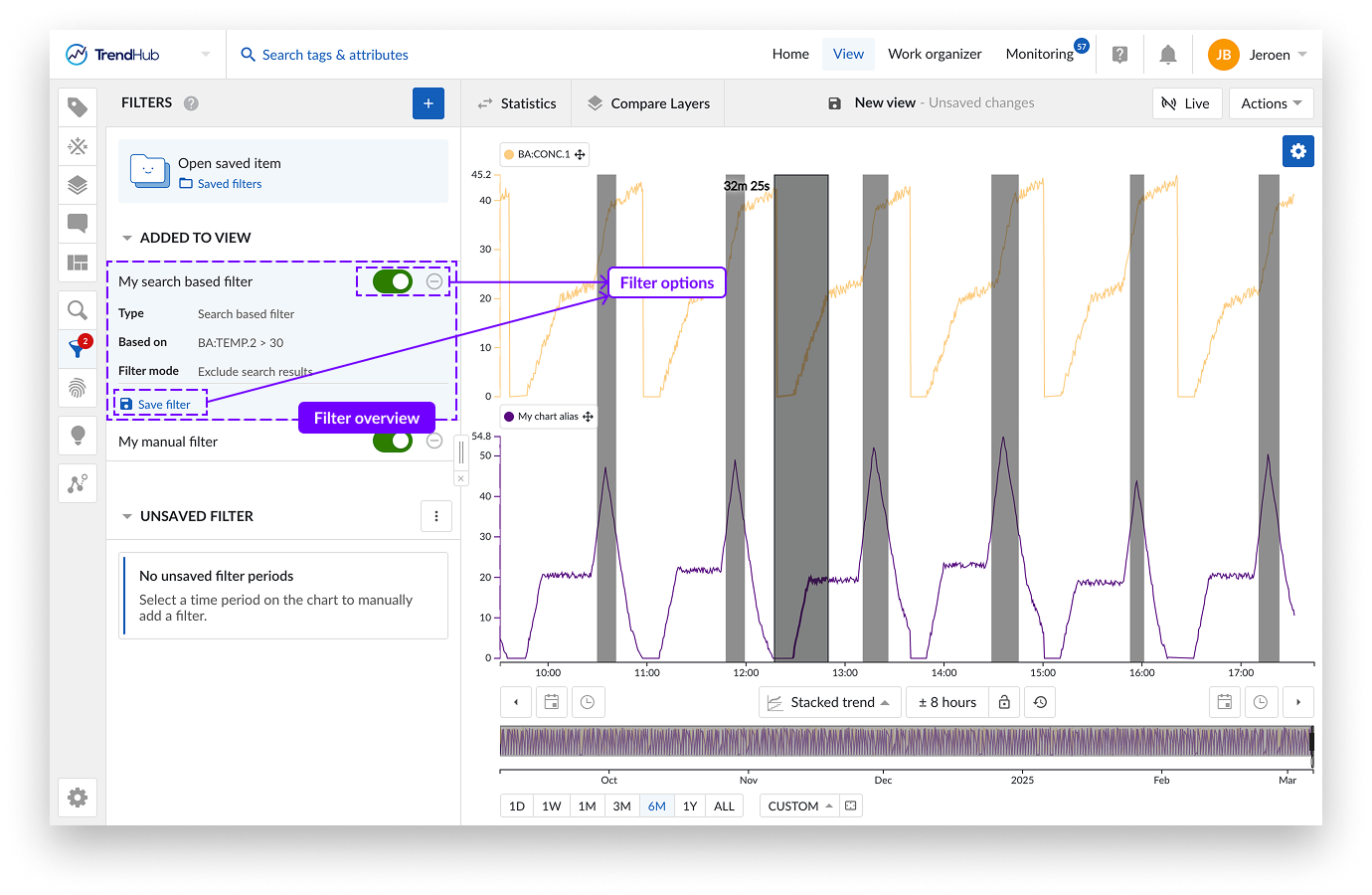
Task: Open the fingerprint icon in the sidebar
Action: click(x=78, y=388)
